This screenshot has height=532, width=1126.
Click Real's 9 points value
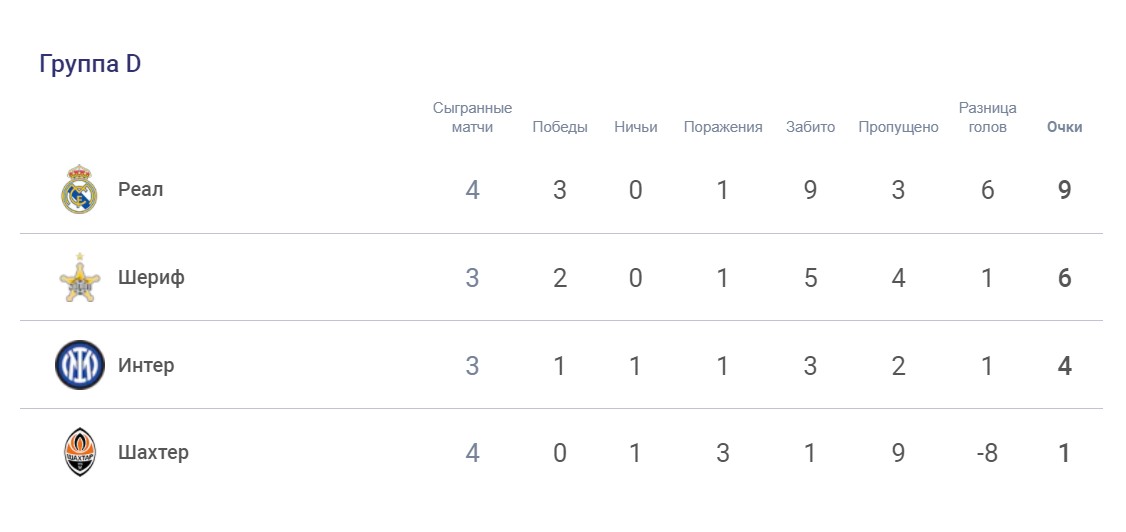(1065, 190)
